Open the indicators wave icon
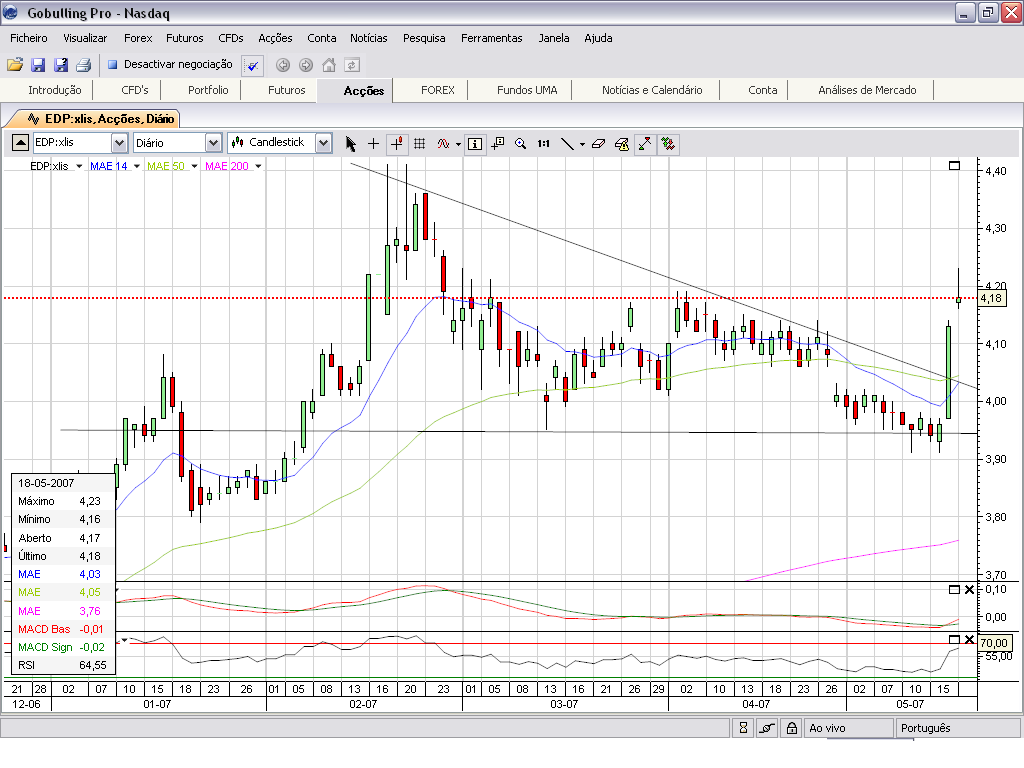This screenshot has height=768, width=1024. click(x=443, y=143)
